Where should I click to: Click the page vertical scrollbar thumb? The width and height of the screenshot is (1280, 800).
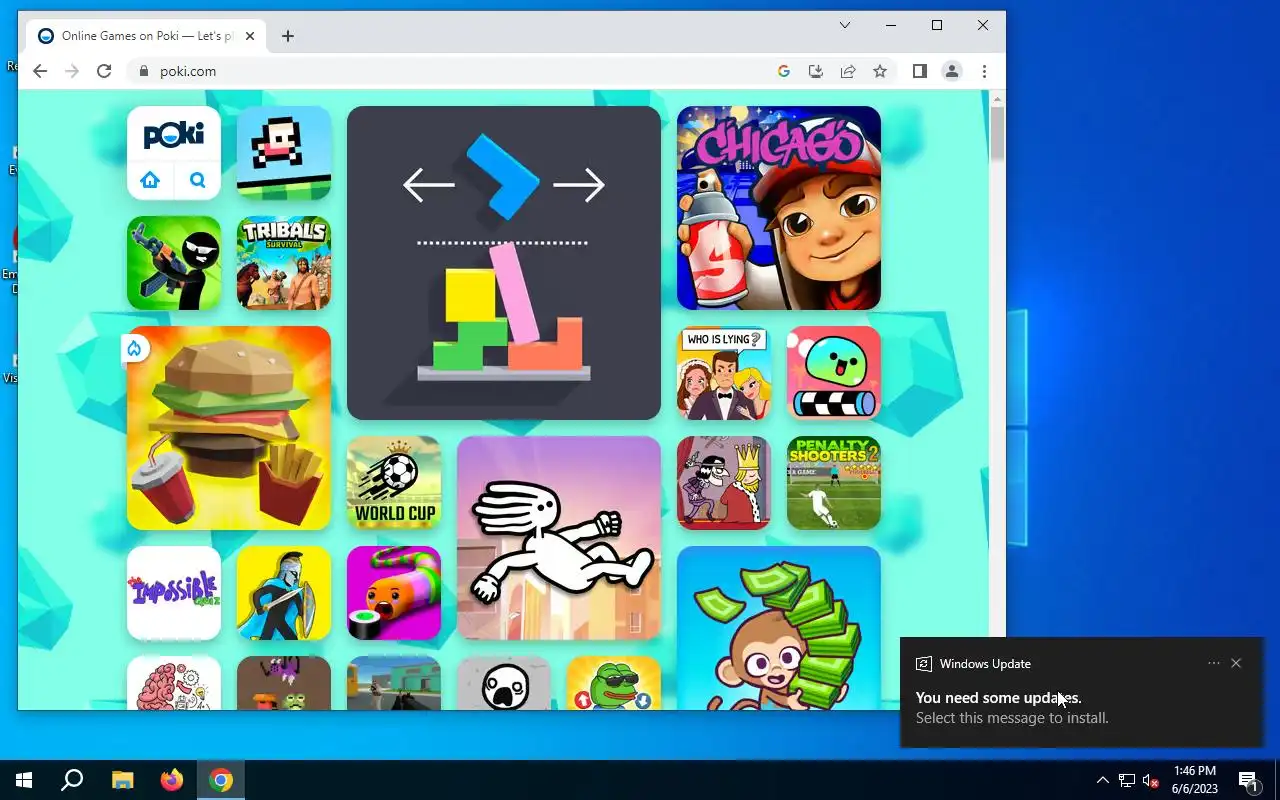click(x=997, y=132)
